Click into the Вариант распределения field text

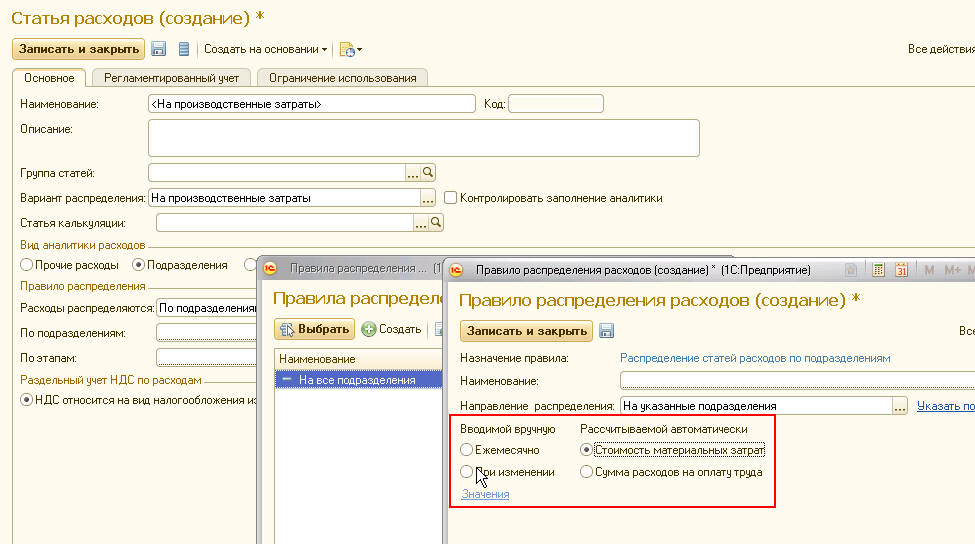coord(284,198)
